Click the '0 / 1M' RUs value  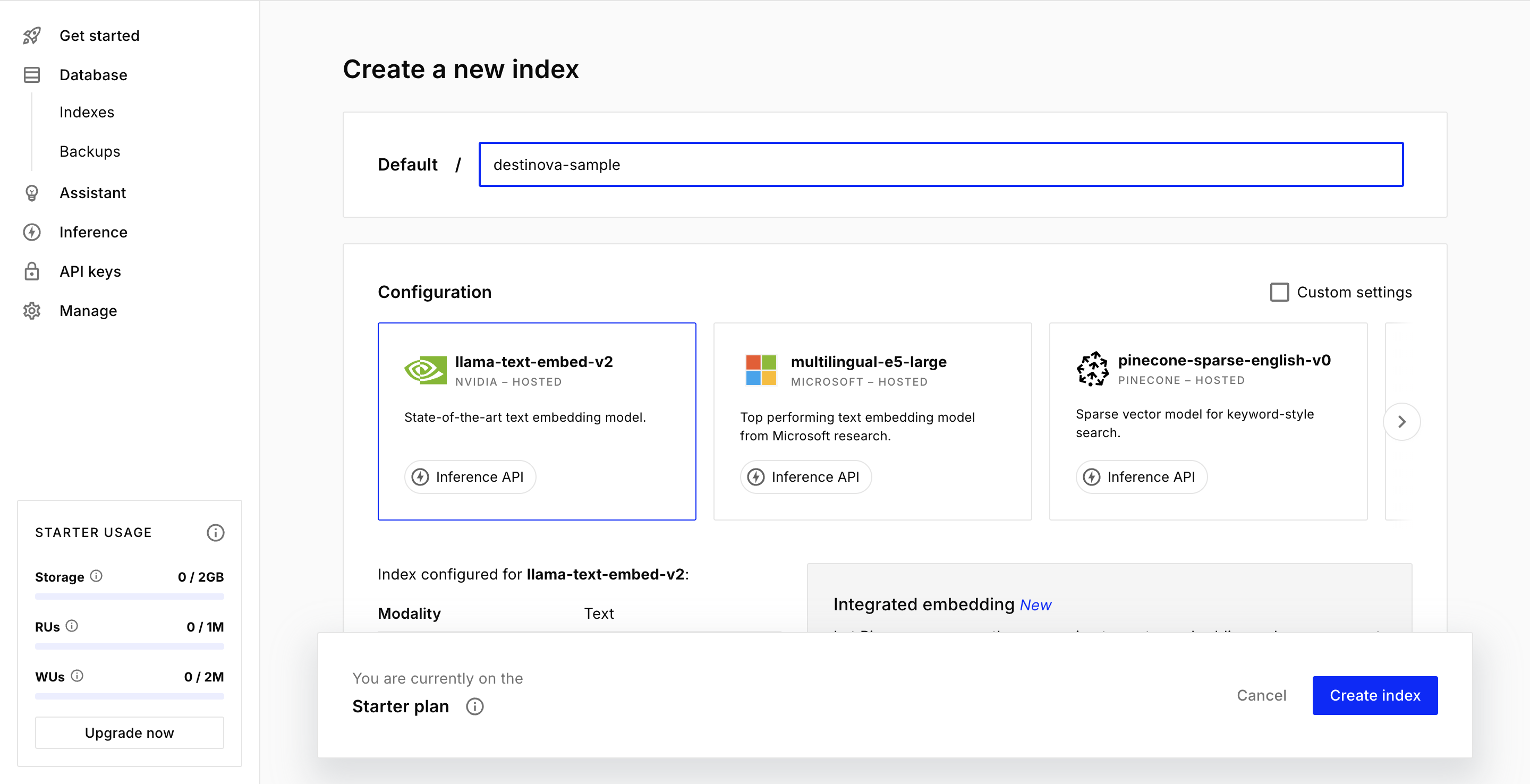tap(205, 627)
